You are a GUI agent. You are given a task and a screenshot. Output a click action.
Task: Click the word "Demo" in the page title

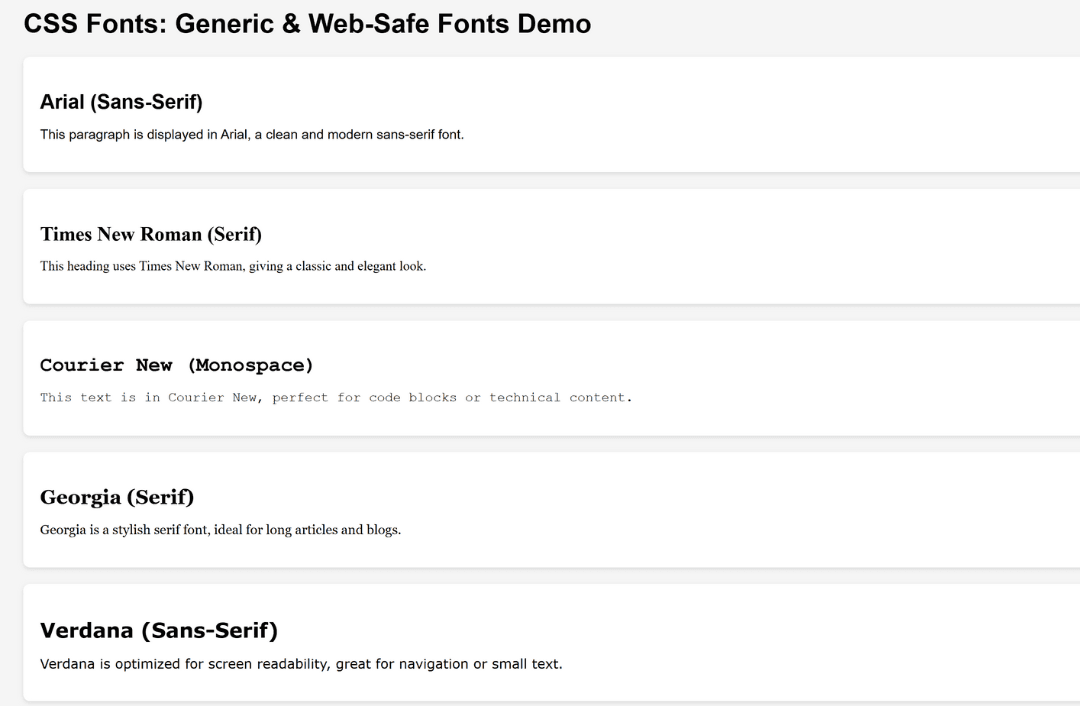(x=554, y=24)
